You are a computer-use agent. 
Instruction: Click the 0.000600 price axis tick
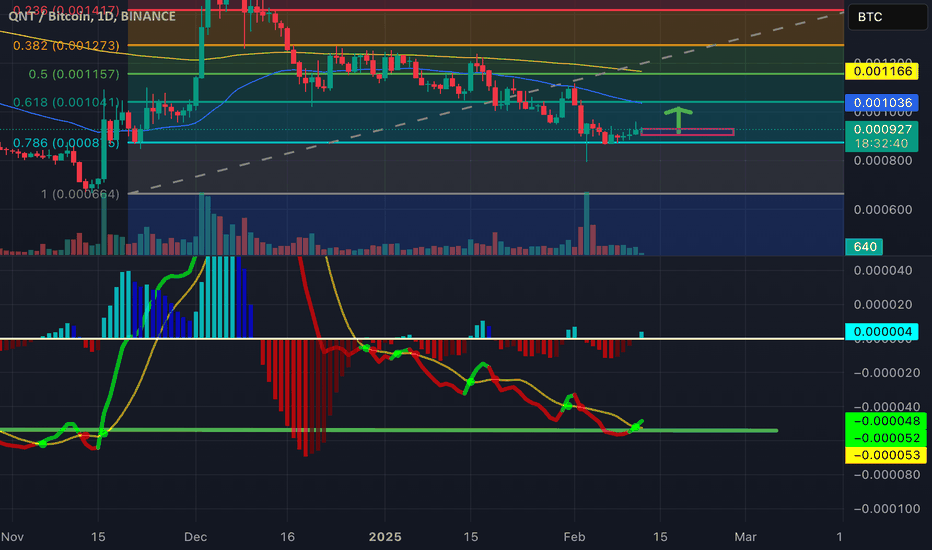click(x=883, y=210)
